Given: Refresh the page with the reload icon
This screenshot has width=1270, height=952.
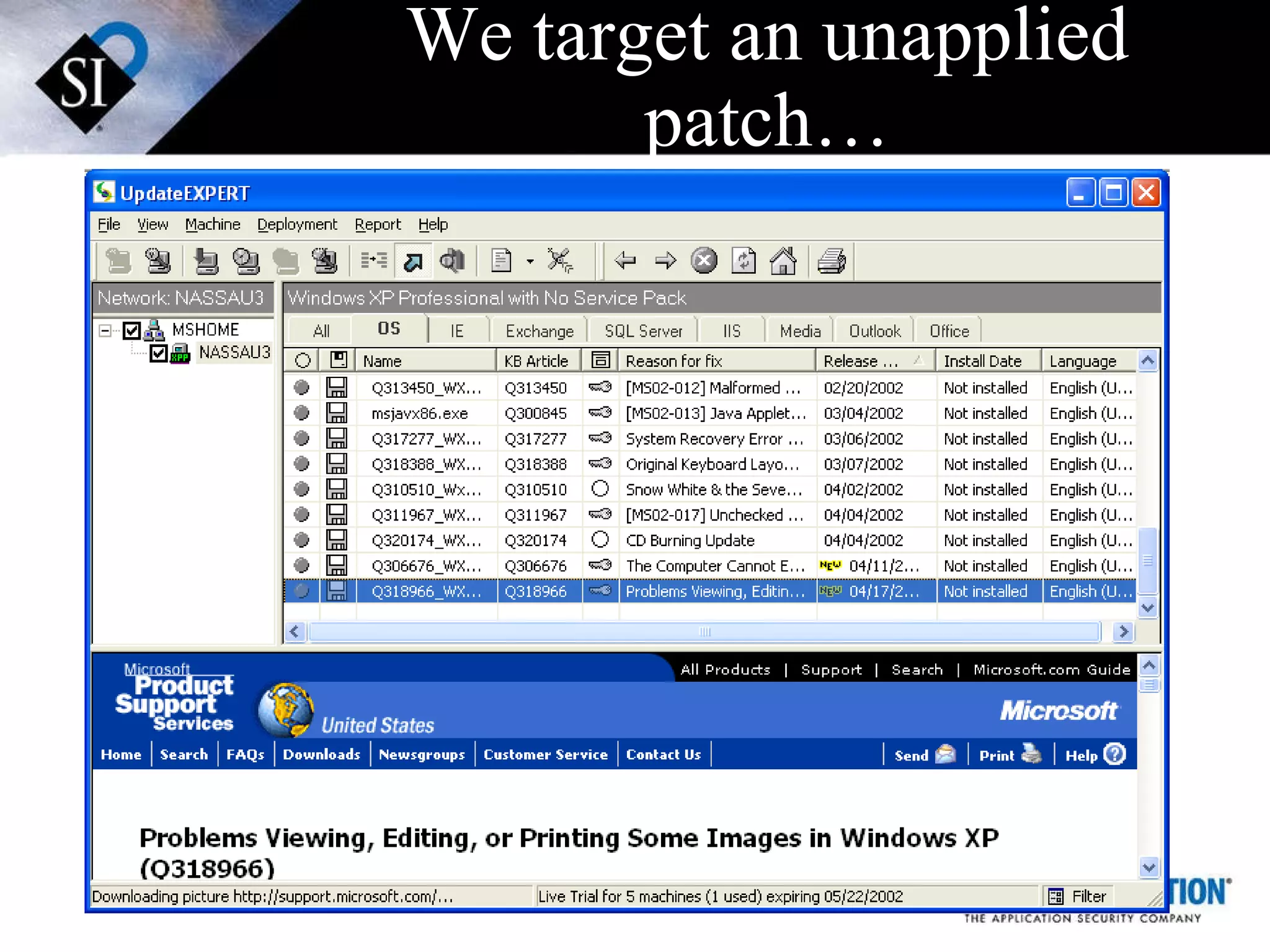Looking at the screenshot, I should [744, 260].
